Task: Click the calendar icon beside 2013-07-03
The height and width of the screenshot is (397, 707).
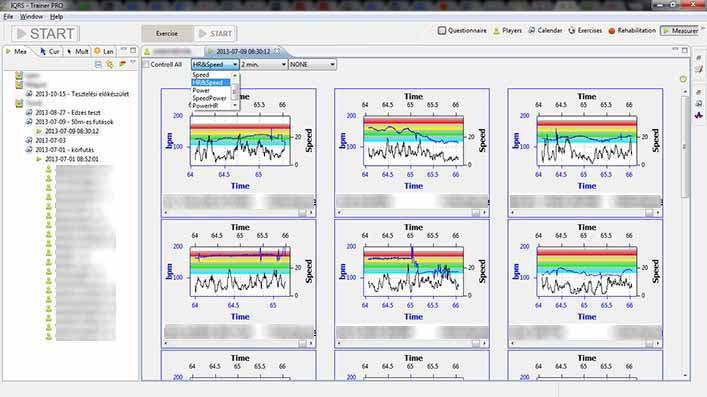Action: pyautogui.click(x=29, y=140)
